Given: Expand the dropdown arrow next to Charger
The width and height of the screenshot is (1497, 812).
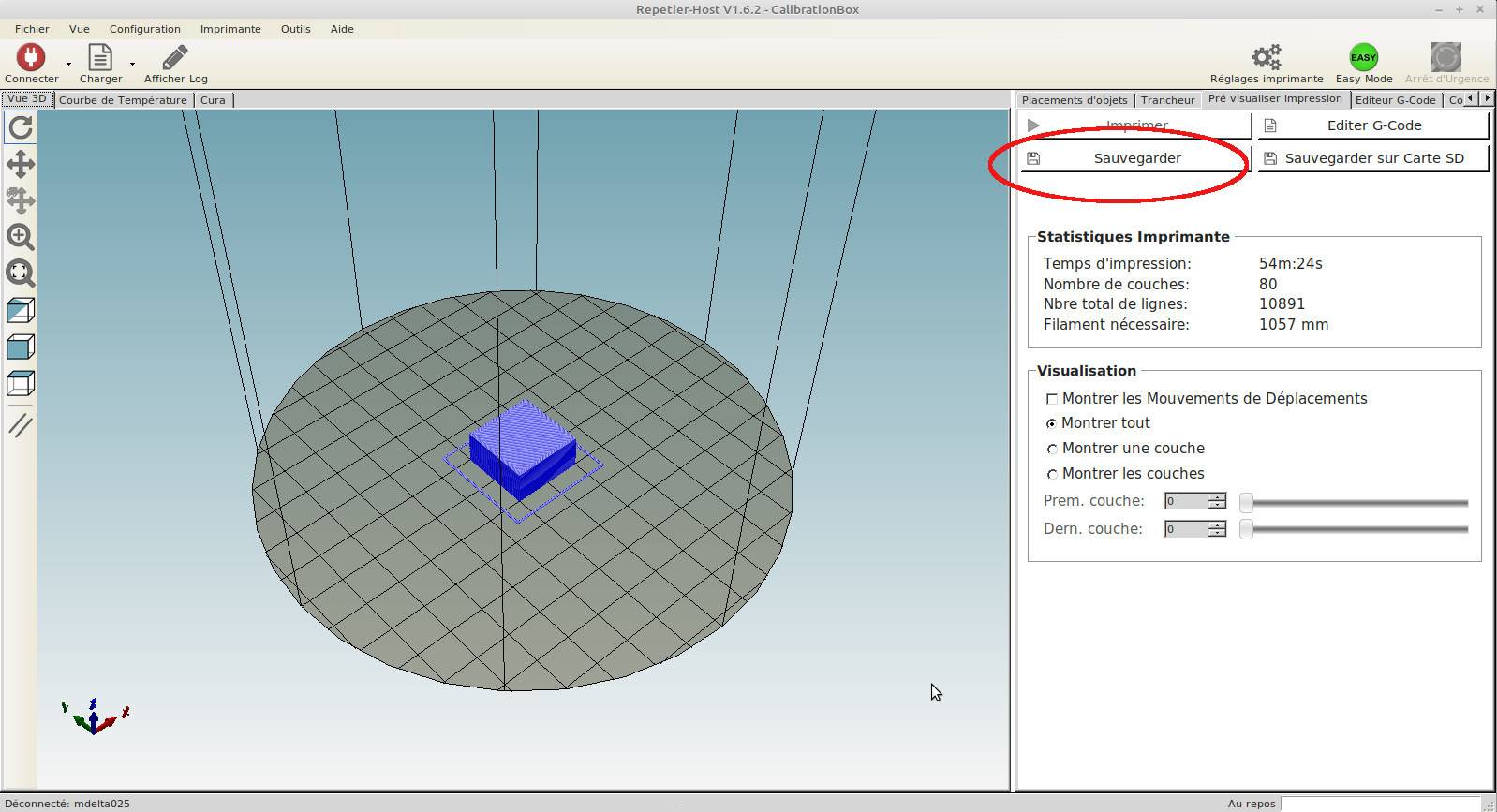Looking at the screenshot, I should click(x=132, y=65).
